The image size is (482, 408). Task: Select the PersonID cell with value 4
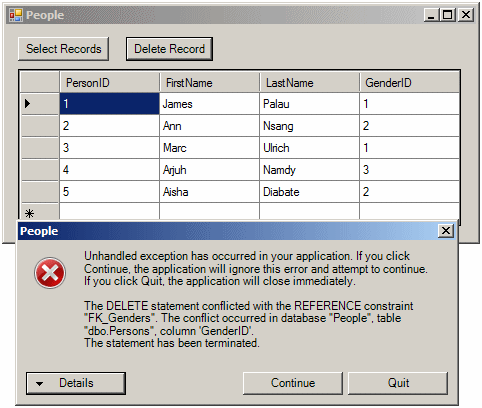coord(110,170)
